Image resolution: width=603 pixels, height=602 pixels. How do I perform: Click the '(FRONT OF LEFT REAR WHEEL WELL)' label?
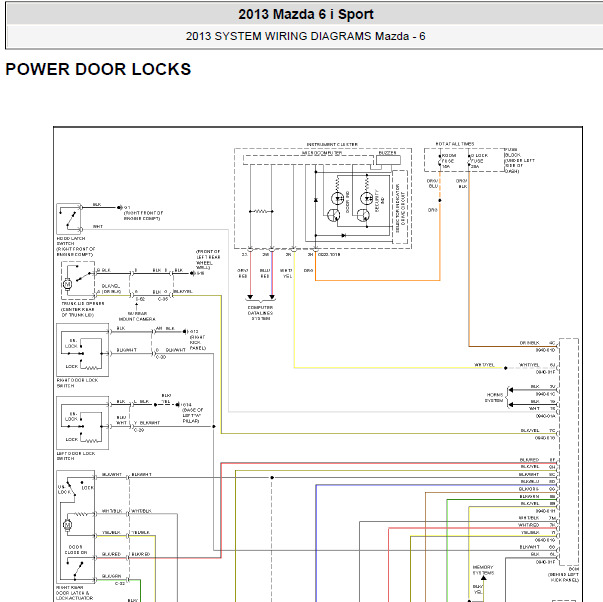click(x=208, y=260)
